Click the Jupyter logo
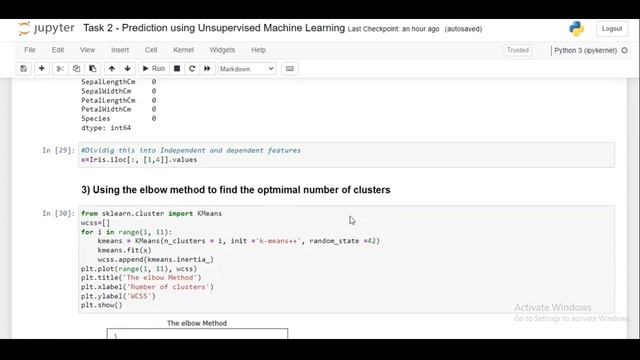This screenshot has height=360, width=640. [x=46, y=29]
